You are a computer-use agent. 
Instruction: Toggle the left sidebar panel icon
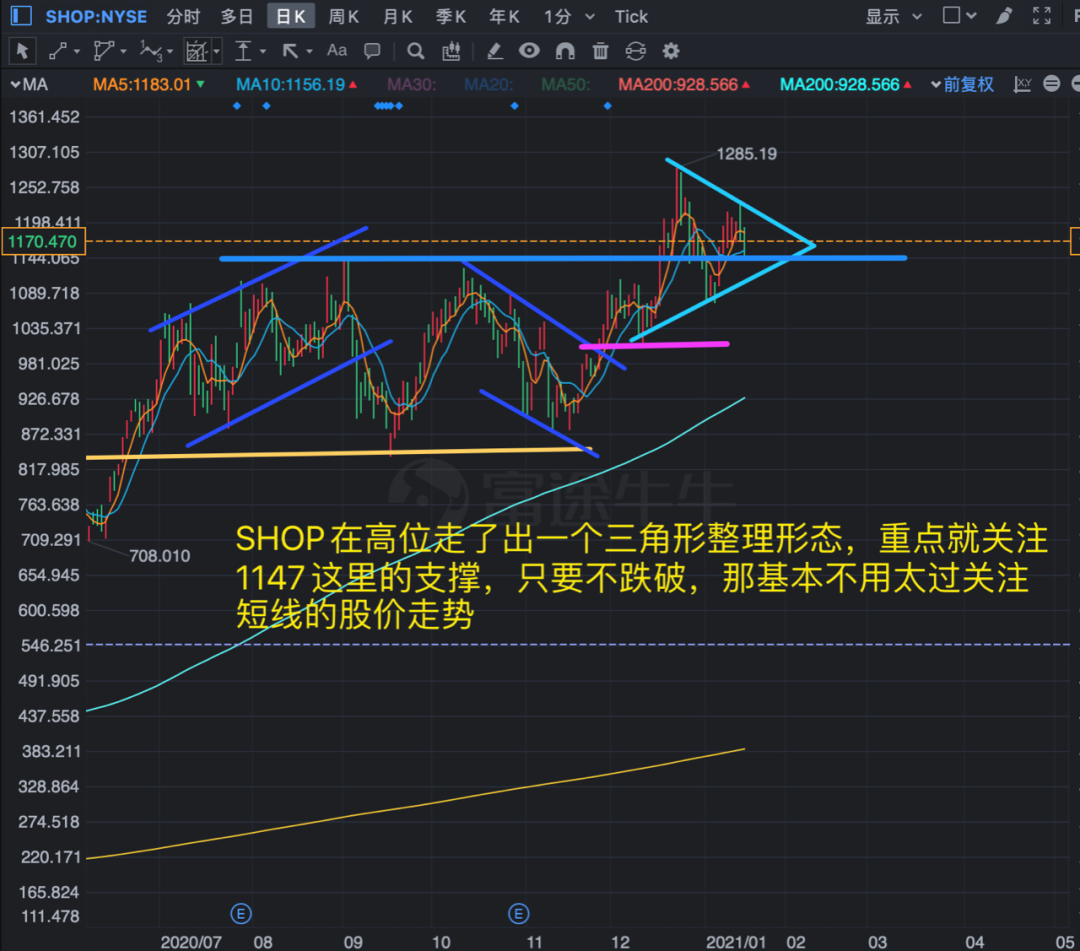click(x=21, y=16)
